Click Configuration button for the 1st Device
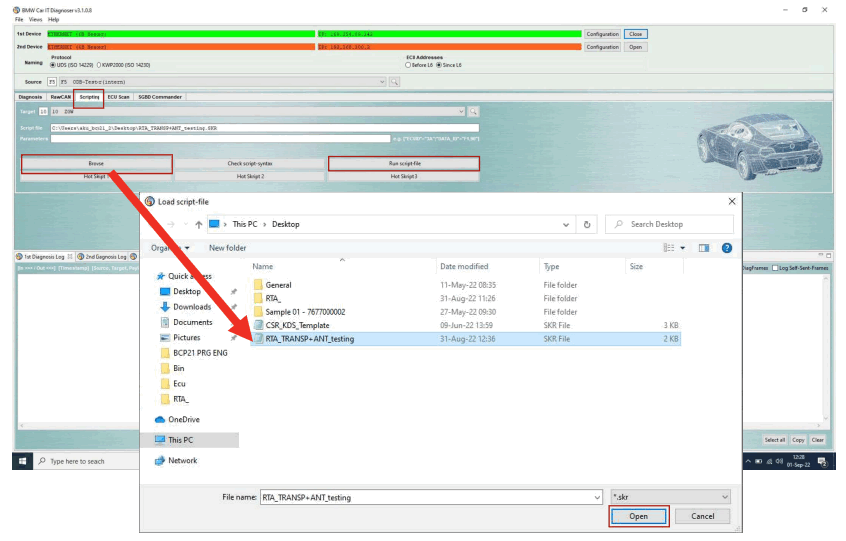The image size is (846, 541). (603, 34)
